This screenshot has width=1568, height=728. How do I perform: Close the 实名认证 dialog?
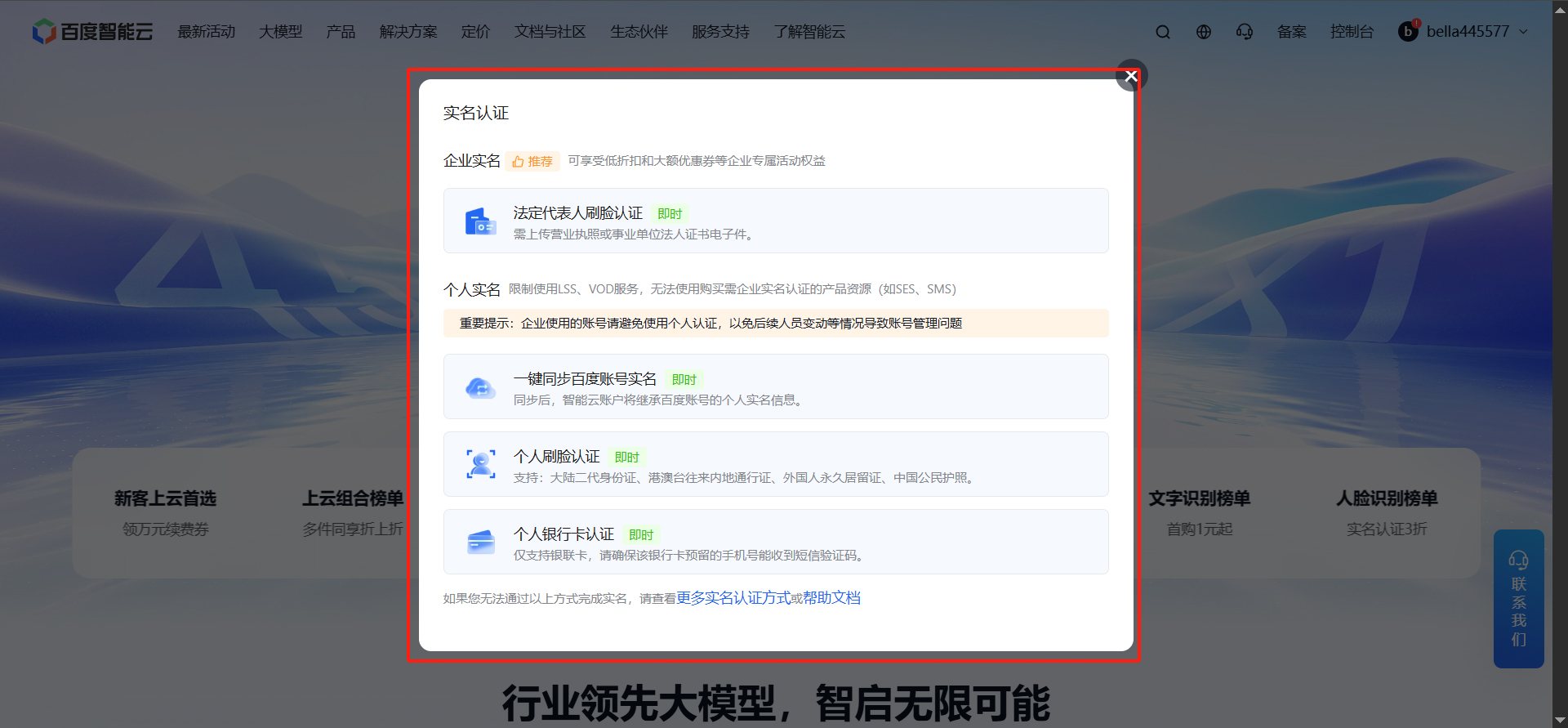1131,76
